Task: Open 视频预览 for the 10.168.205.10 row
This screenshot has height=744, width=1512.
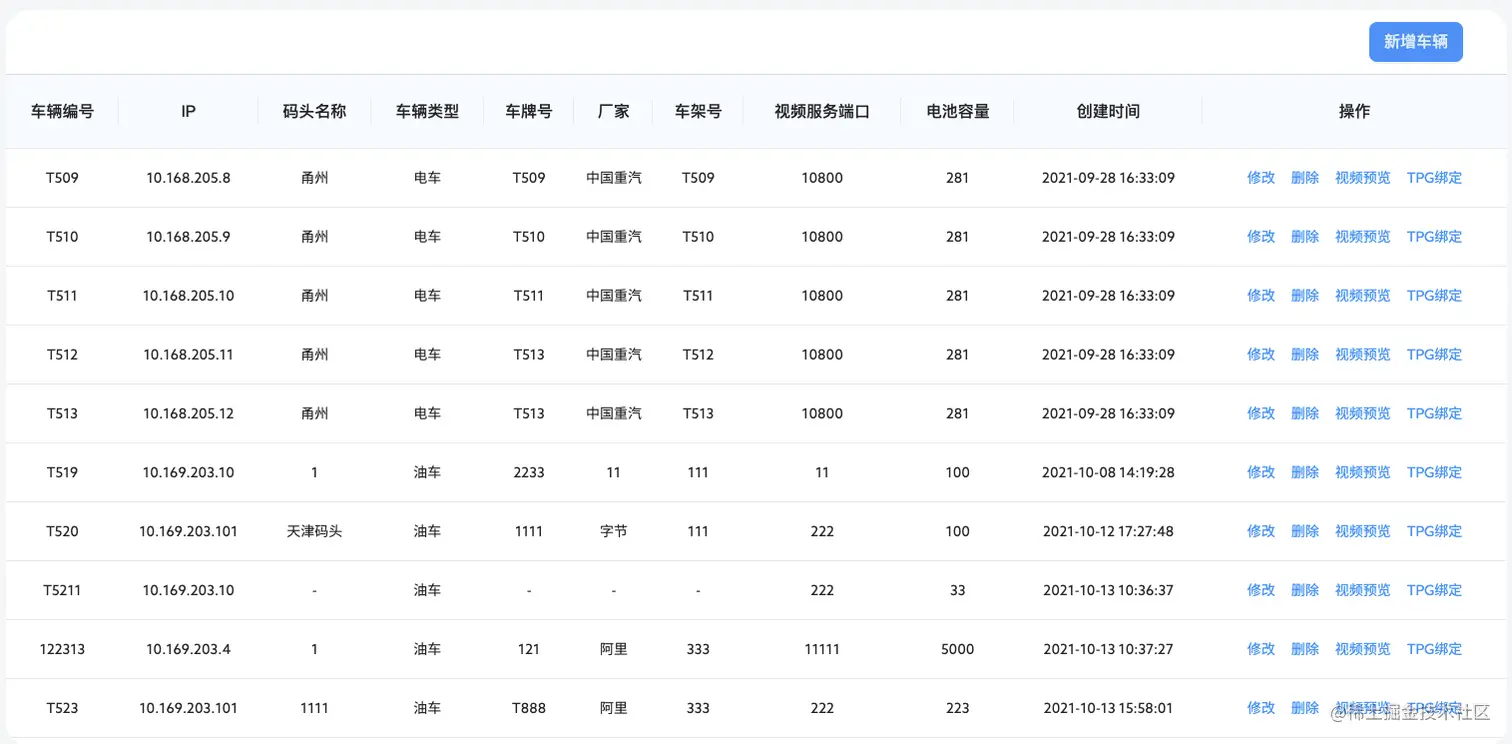Action: [x=1363, y=296]
